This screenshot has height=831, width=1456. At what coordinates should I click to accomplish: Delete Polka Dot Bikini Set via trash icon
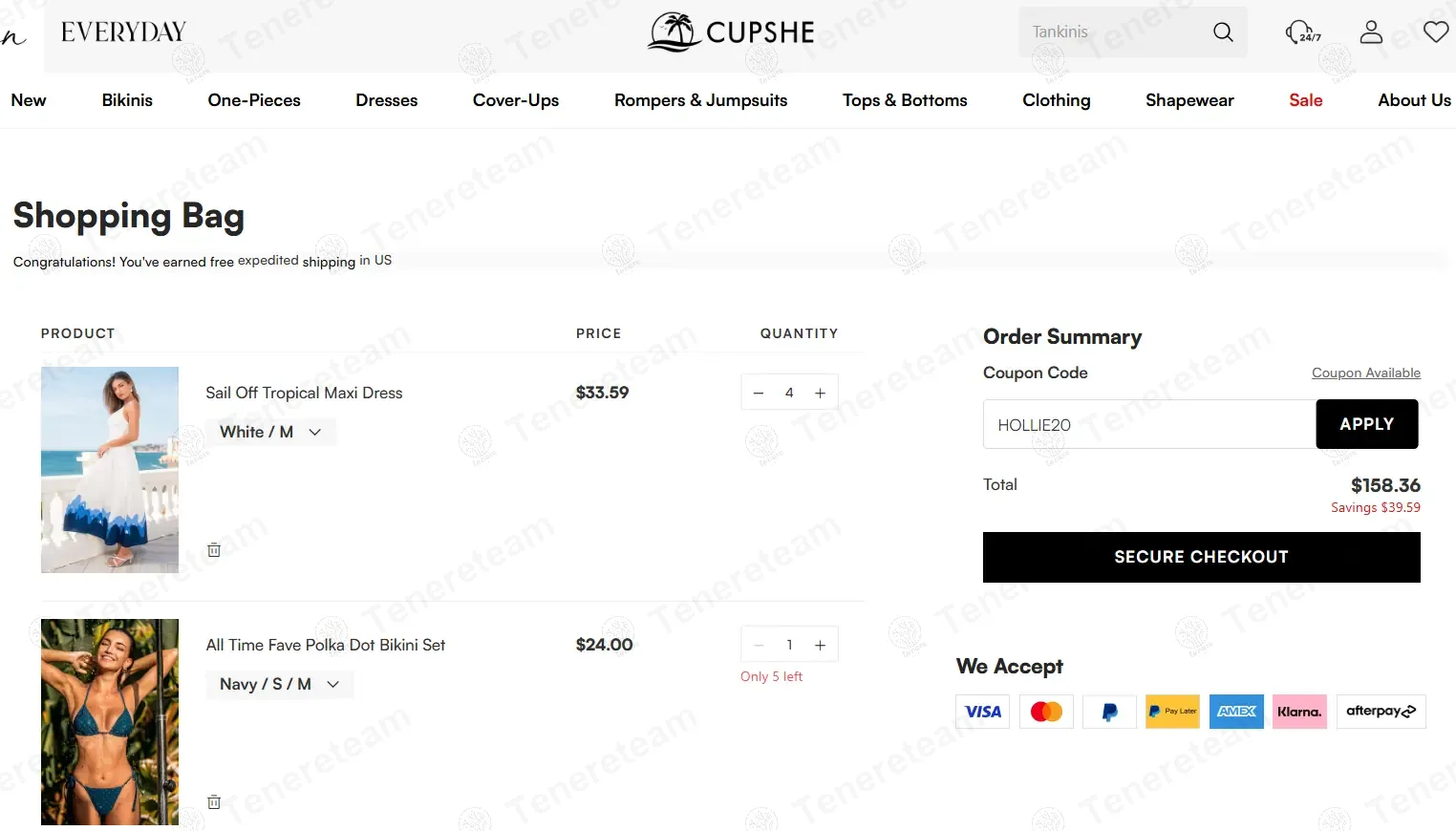214,802
